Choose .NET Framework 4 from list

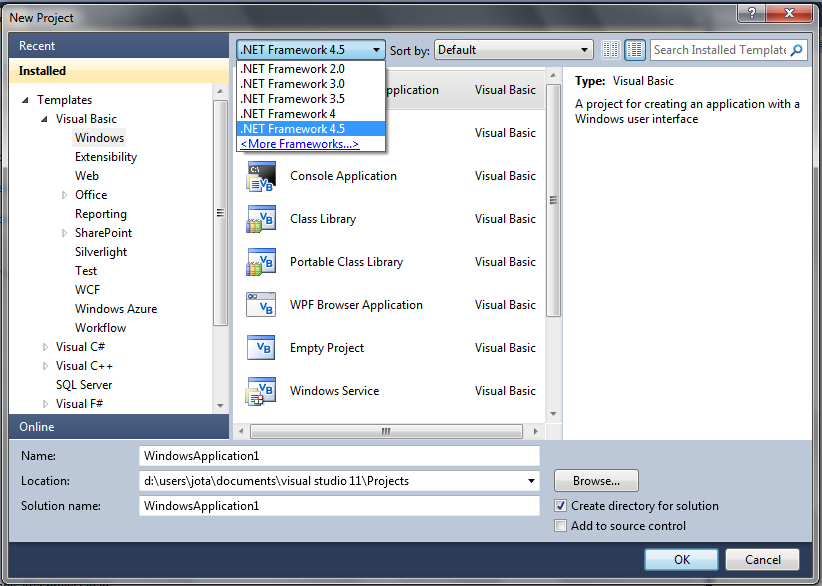(311, 114)
